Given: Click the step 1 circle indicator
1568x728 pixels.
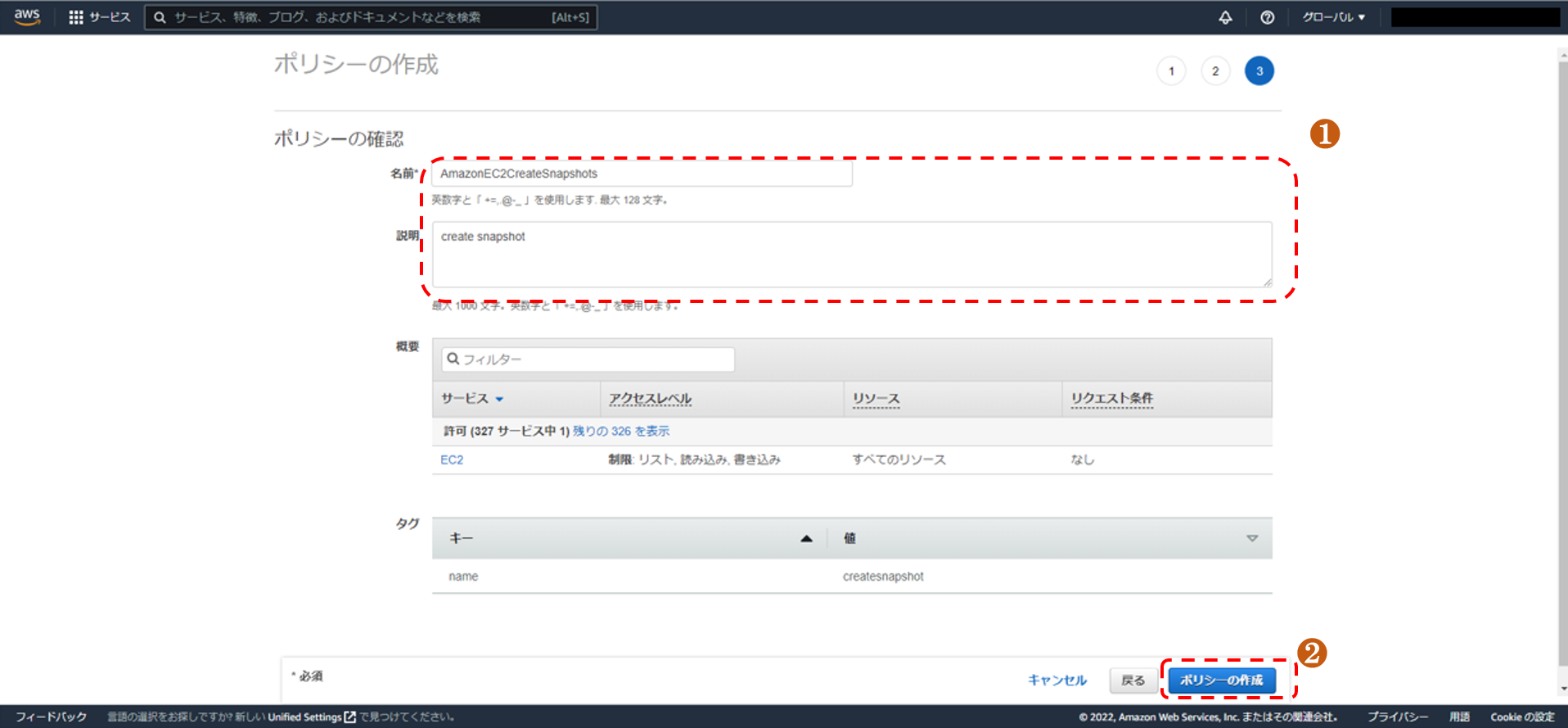Looking at the screenshot, I should (x=1171, y=71).
